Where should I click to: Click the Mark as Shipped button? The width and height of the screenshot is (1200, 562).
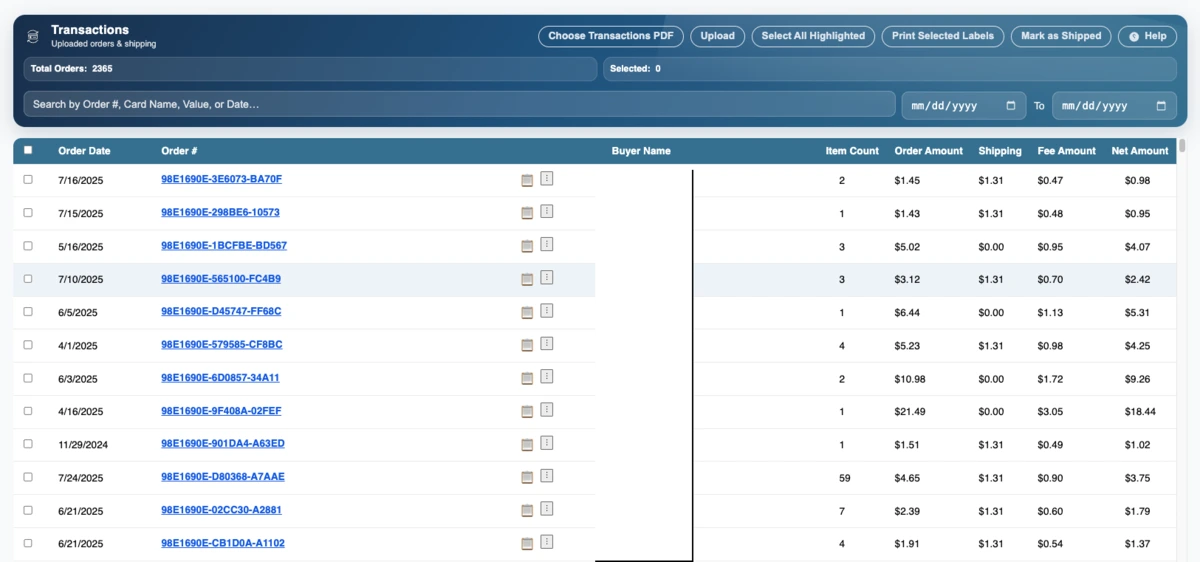[1060, 36]
